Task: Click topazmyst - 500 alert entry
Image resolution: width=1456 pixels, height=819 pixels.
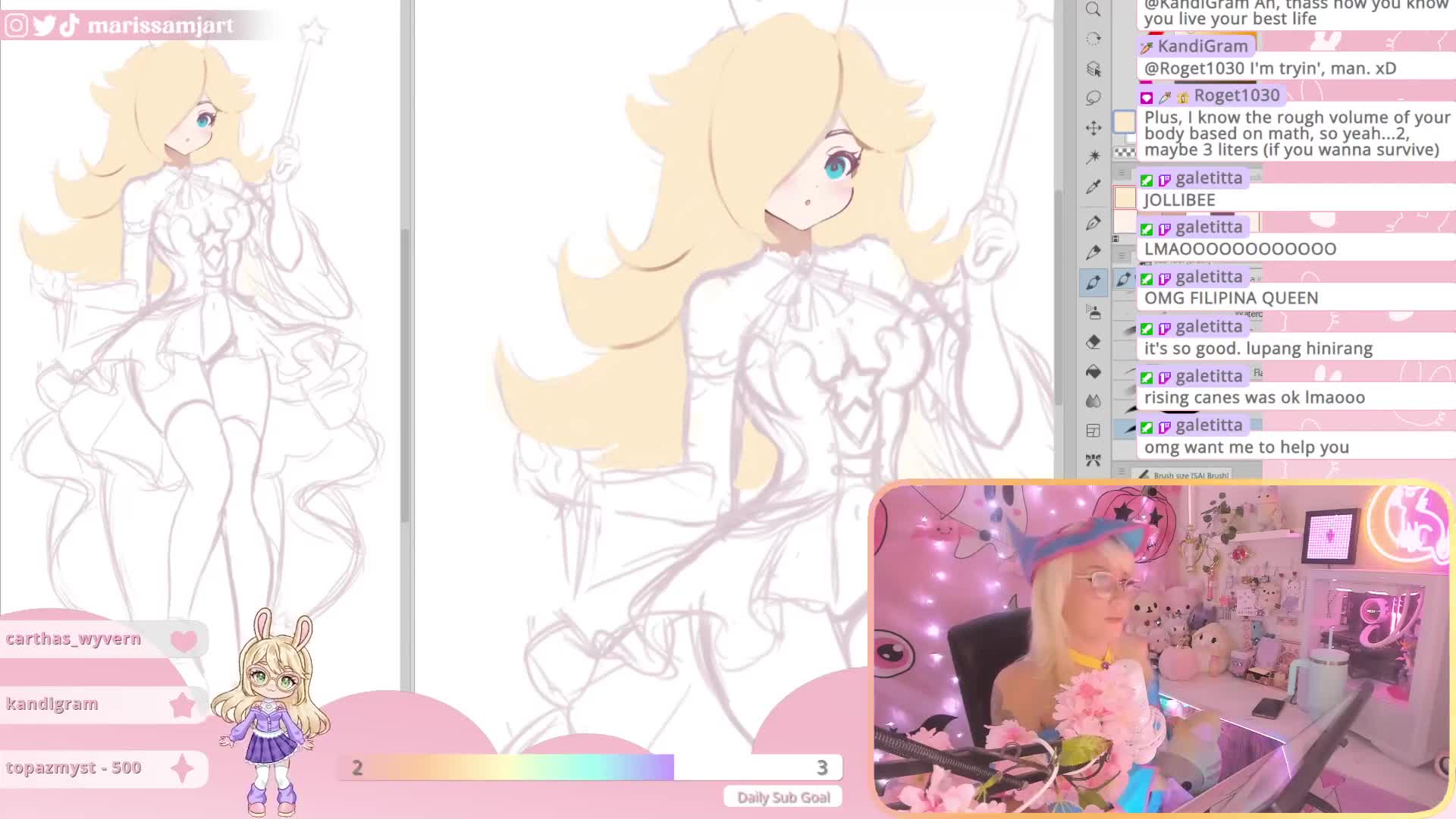Action: pos(74,767)
